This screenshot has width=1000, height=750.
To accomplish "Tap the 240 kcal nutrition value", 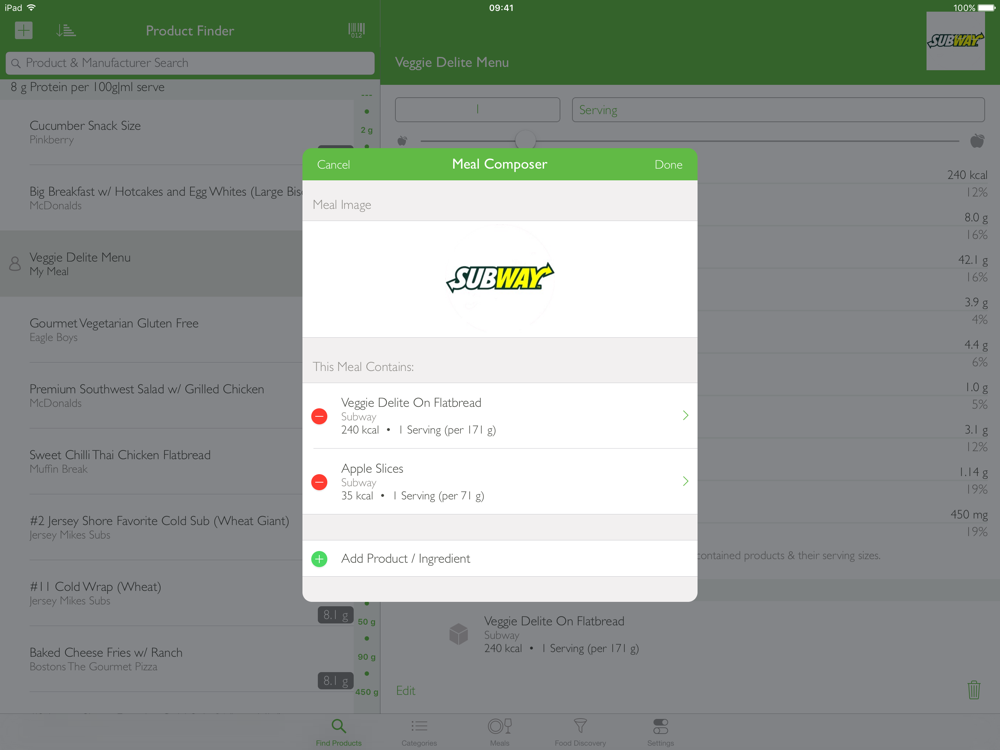I will [x=967, y=175].
